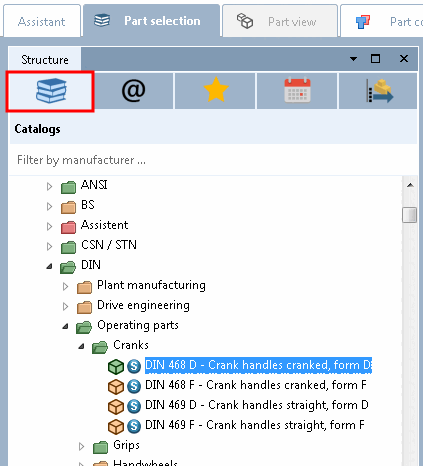Click the Grips folder icon
Image resolution: width=423 pixels, height=466 pixels.
[100, 447]
